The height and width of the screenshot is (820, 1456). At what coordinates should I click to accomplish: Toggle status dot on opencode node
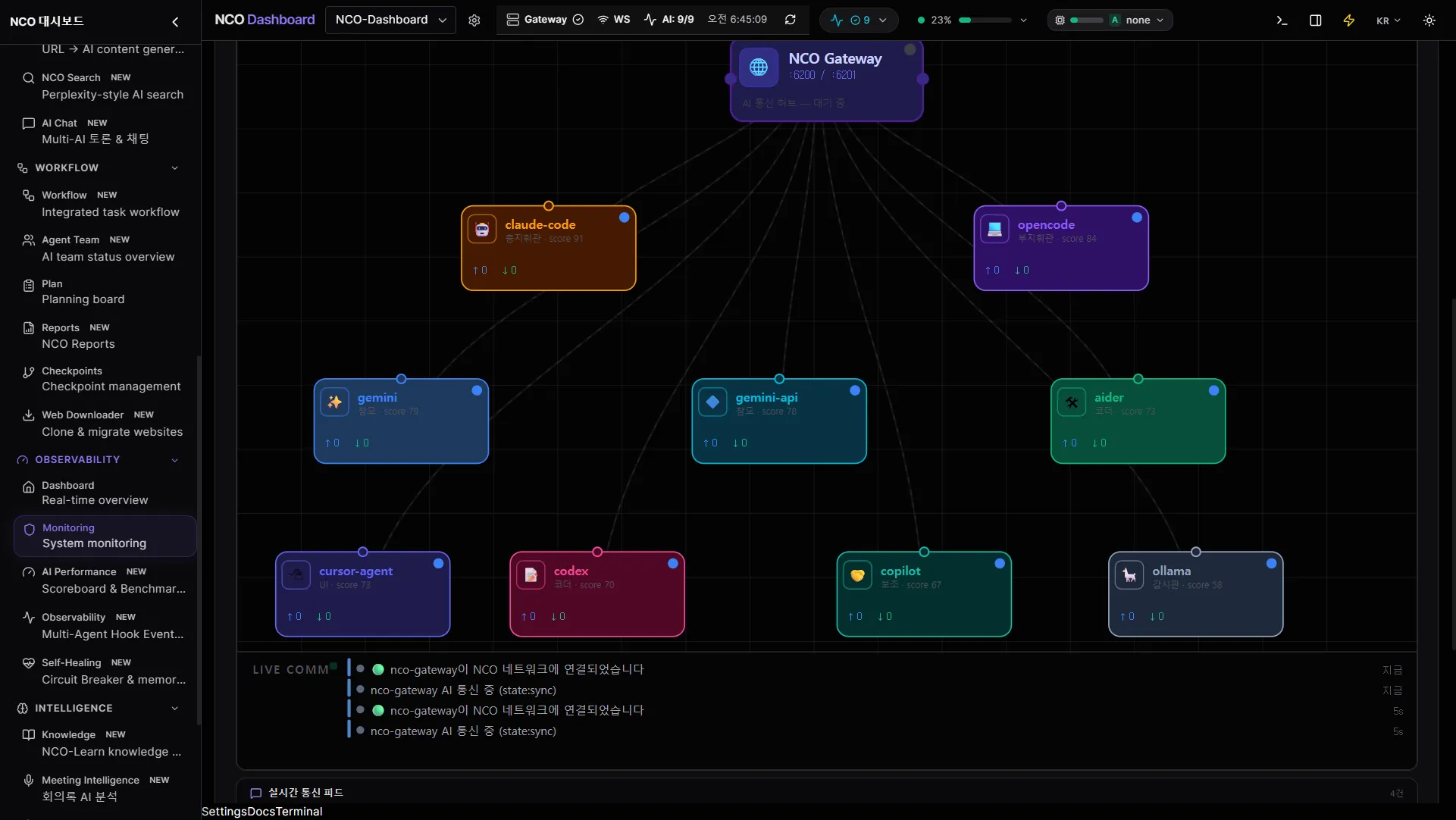[1137, 218]
